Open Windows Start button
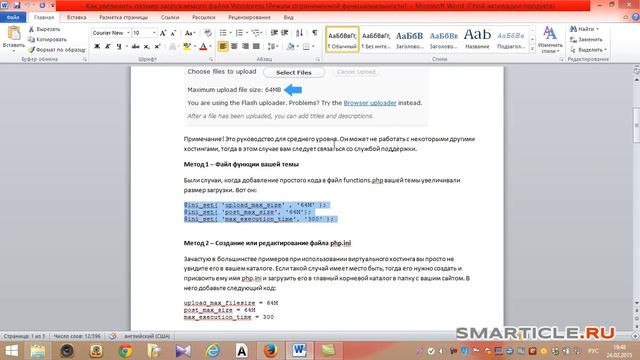The image size is (640, 360). [x=11, y=351]
